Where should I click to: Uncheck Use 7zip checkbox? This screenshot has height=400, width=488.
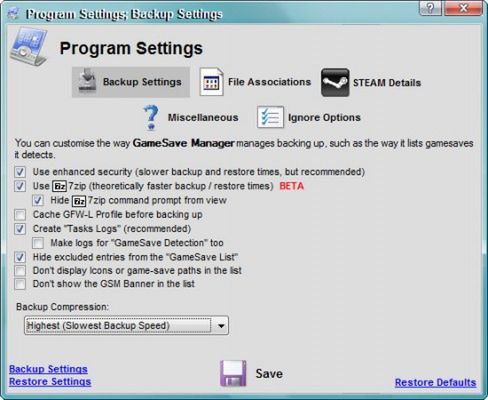click(20, 186)
